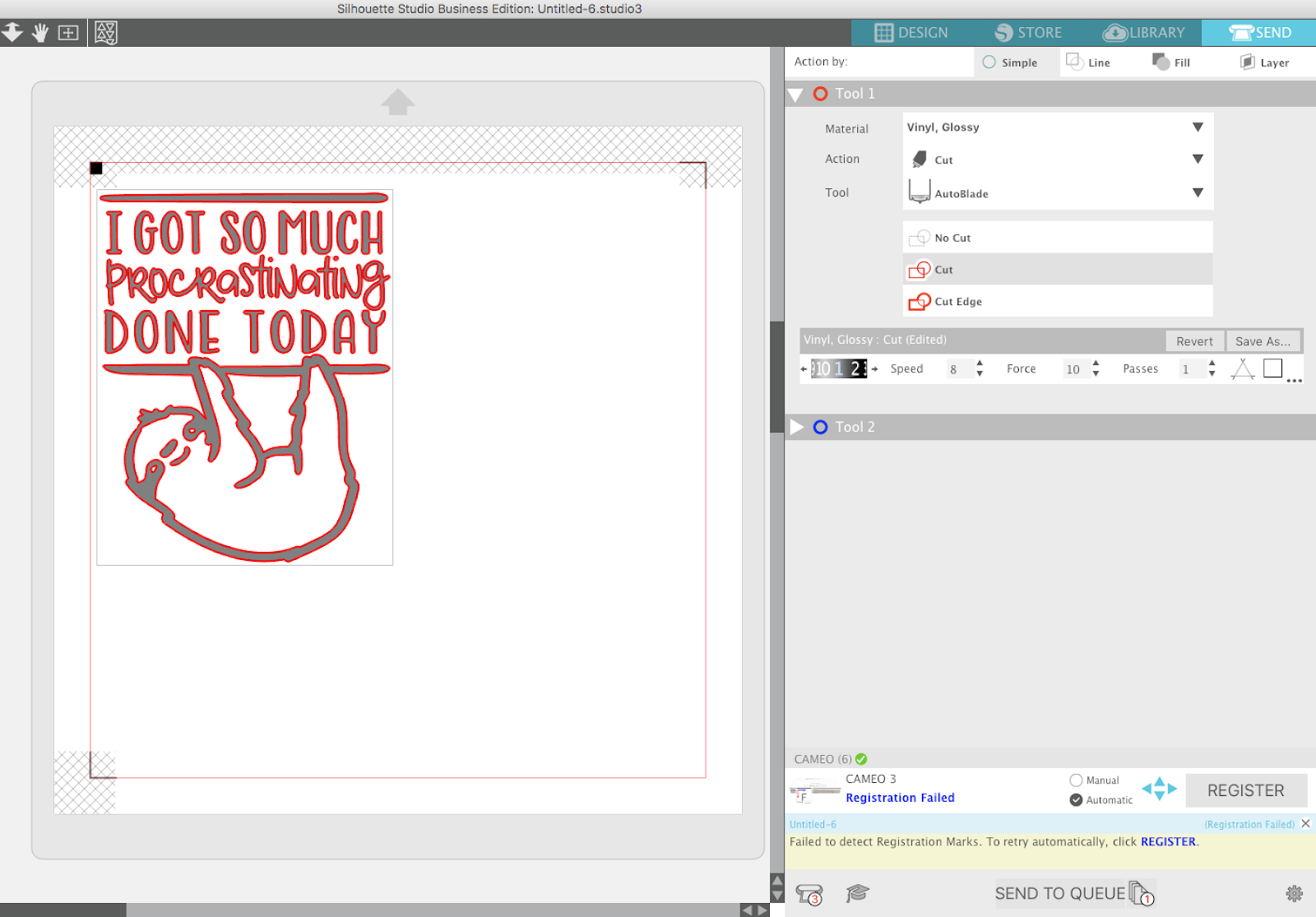Jog the blade up with the arrow

[1160, 781]
